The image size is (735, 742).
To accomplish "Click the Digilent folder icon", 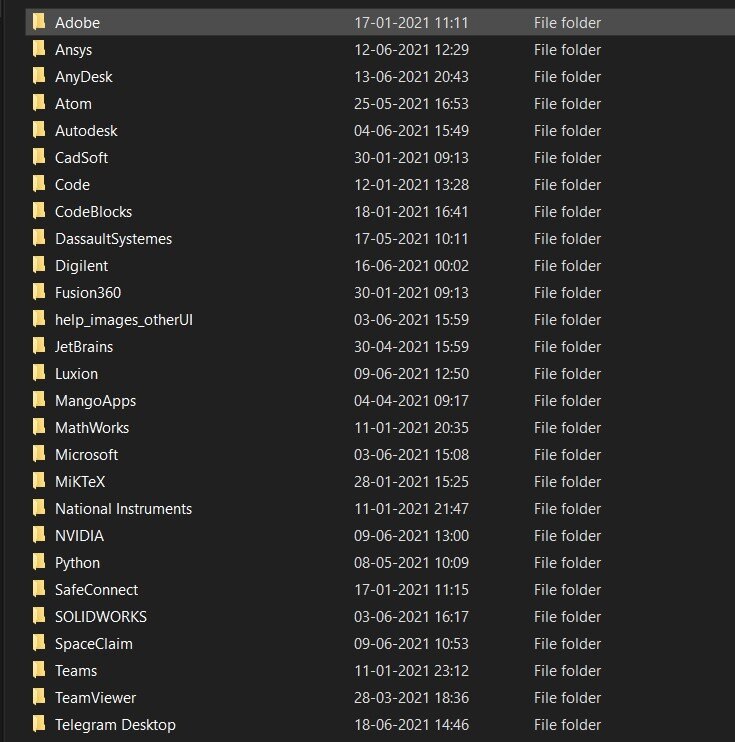I will click(39, 265).
